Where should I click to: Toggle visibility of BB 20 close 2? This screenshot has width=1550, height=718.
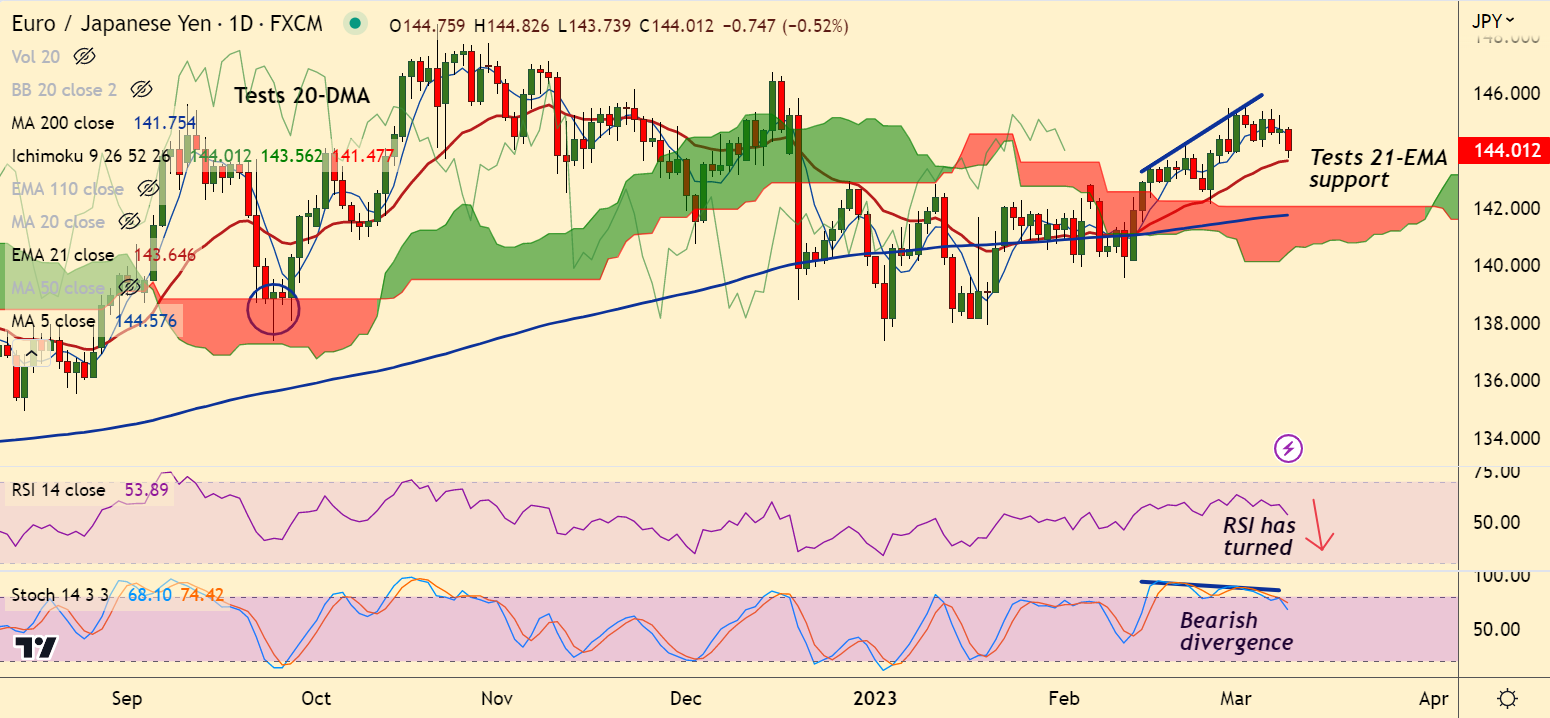140,90
